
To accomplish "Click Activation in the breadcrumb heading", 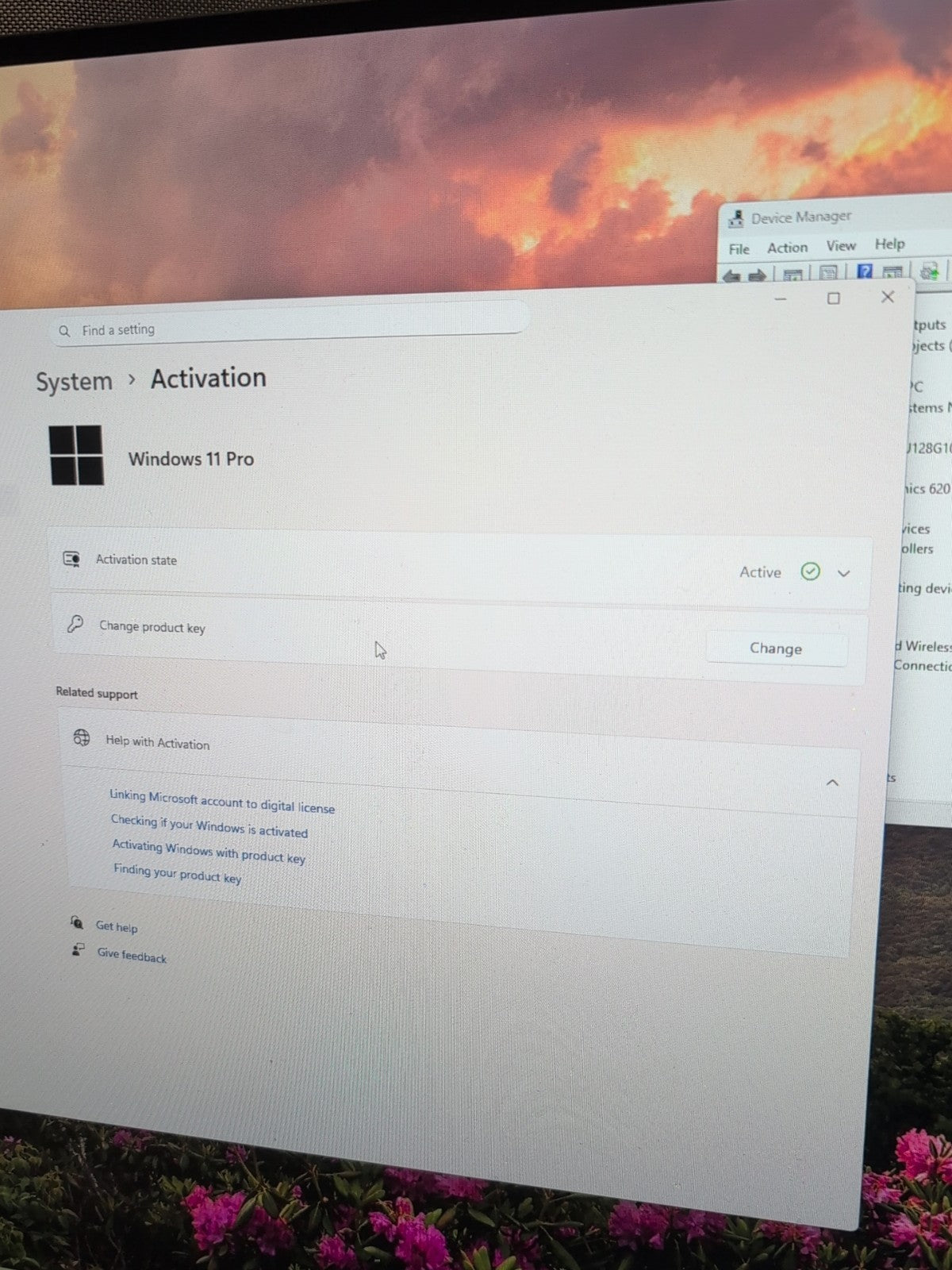I will click(209, 379).
